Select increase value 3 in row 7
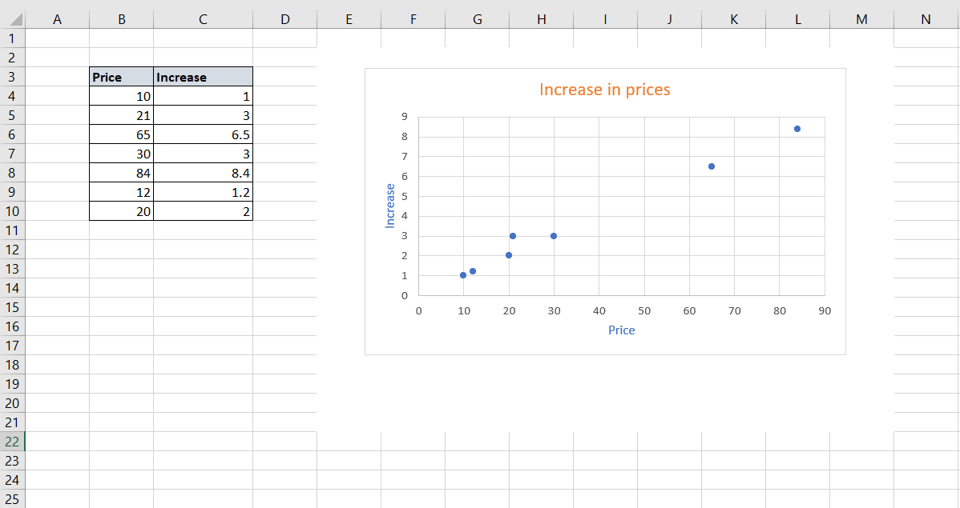The image size is (960, 508). pyautogui.click(x=203, y=154)
